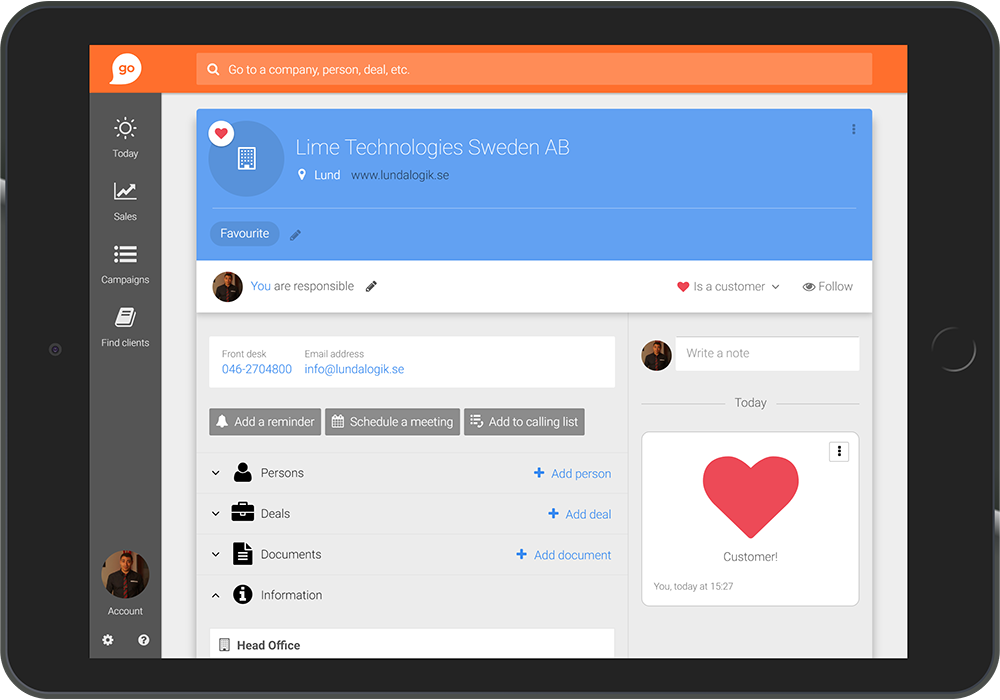Open the Is a customer dropdown
Screen dimensions: 1000x700
point(728,287)
